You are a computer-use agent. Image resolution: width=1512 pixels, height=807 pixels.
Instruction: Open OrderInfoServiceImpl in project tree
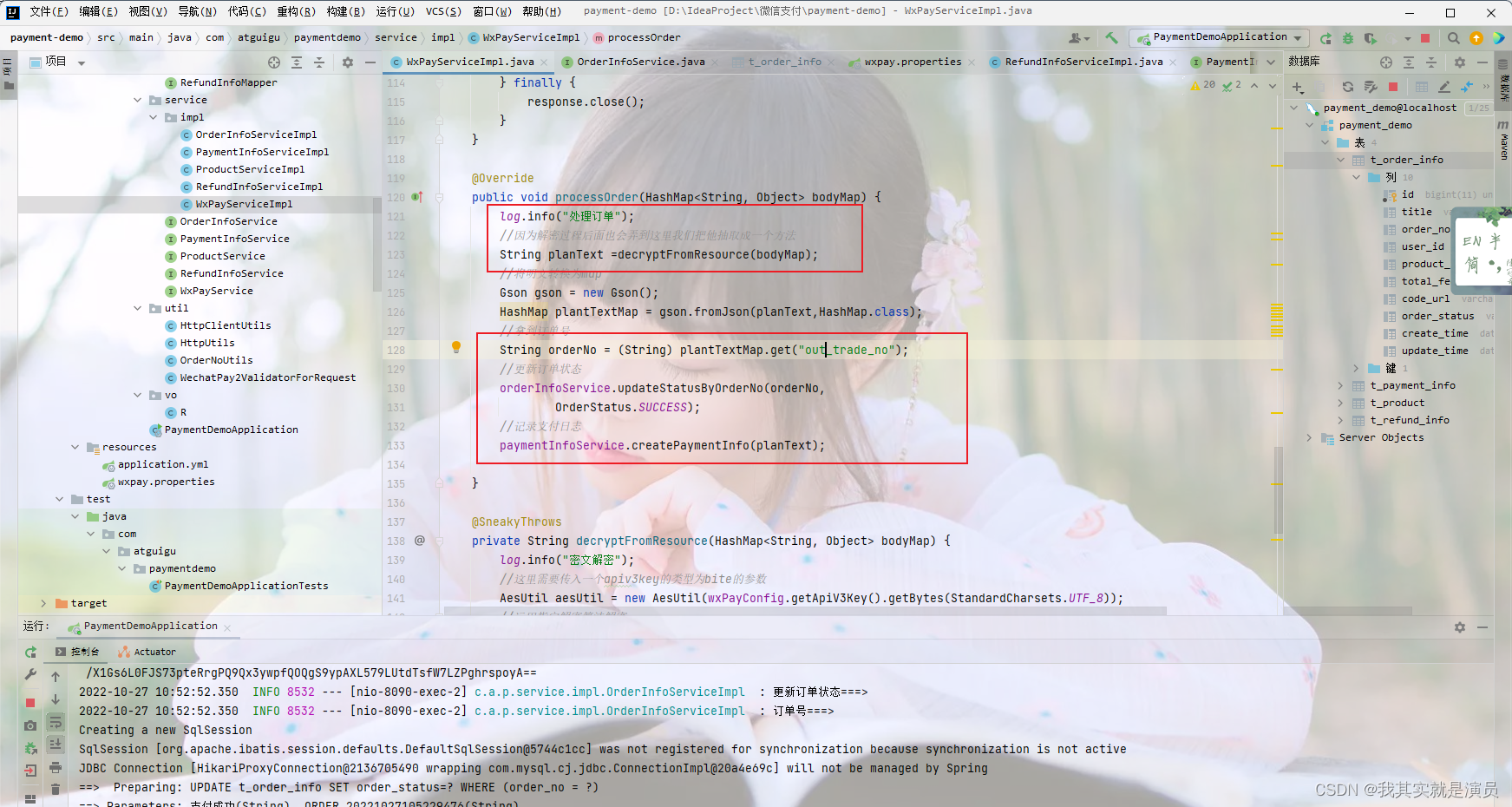pos(256,134)
